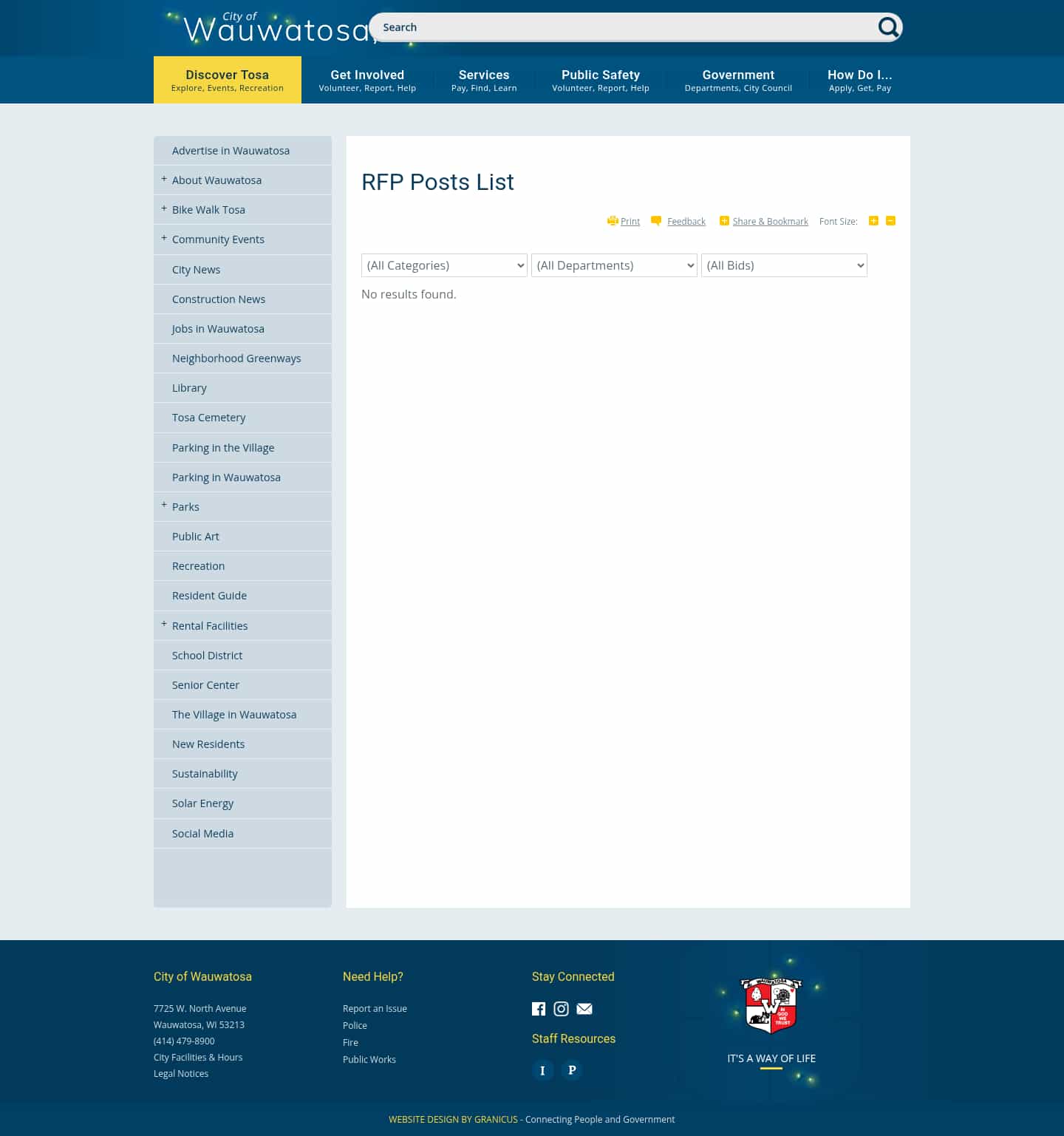
Task: Expand the Rental Facilities menu item
Action: click(163, 625)
